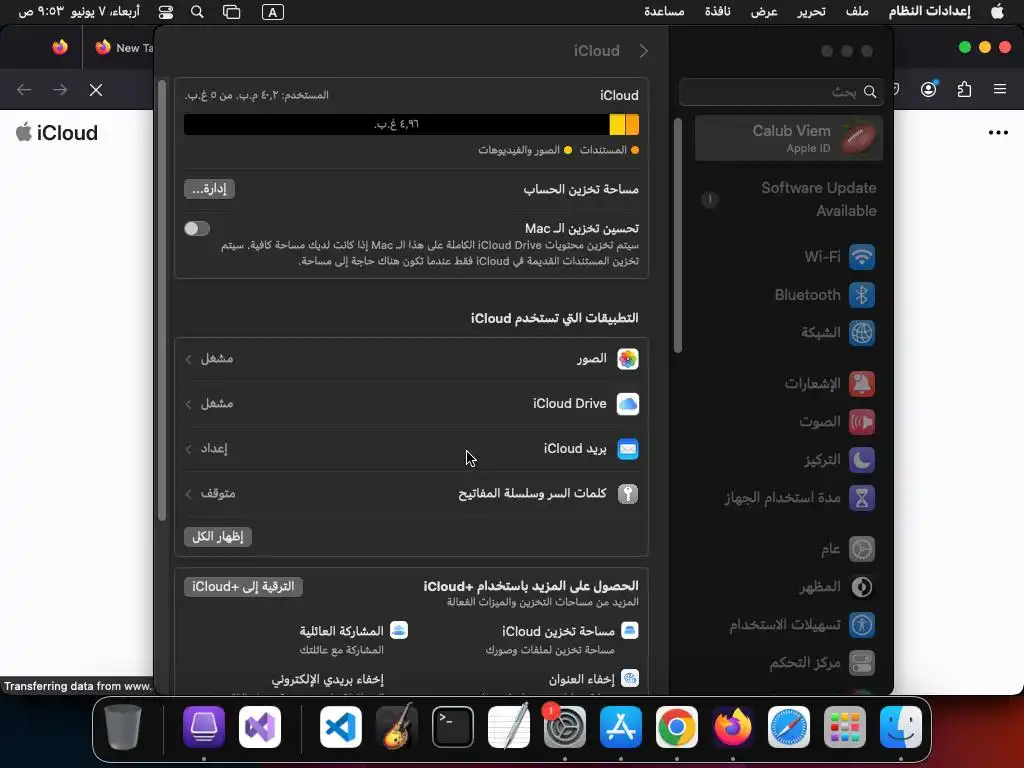Image resolution: width=1024 pixels, height=768 pixels.
Task: Click yellow photos segment of storage bar
Action: coord(616,124)
